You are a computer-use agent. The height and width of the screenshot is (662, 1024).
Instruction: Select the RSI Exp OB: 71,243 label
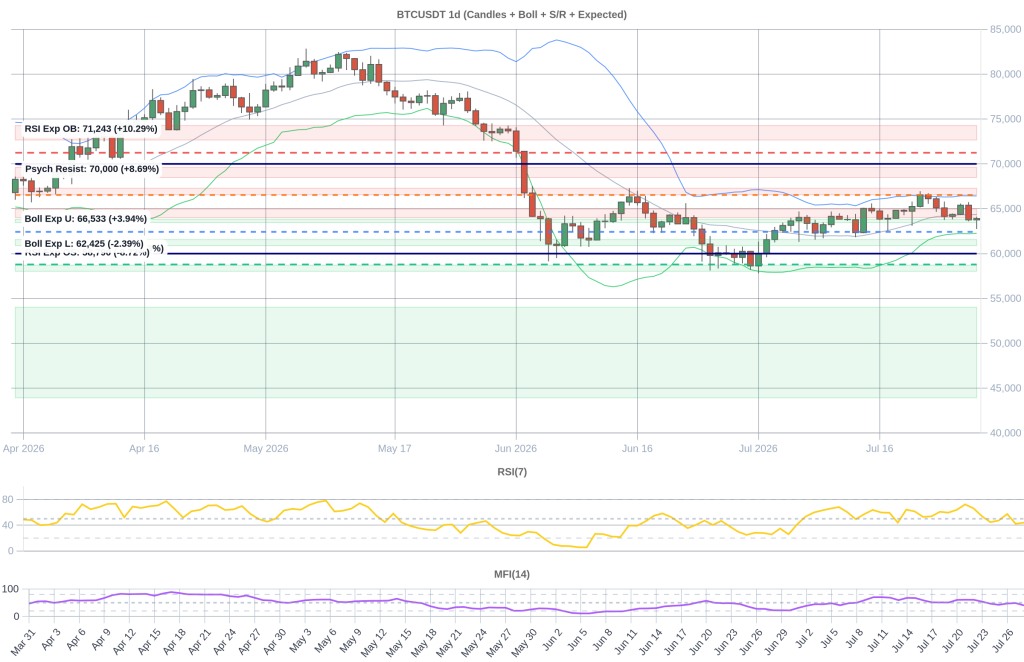(91, 129)
